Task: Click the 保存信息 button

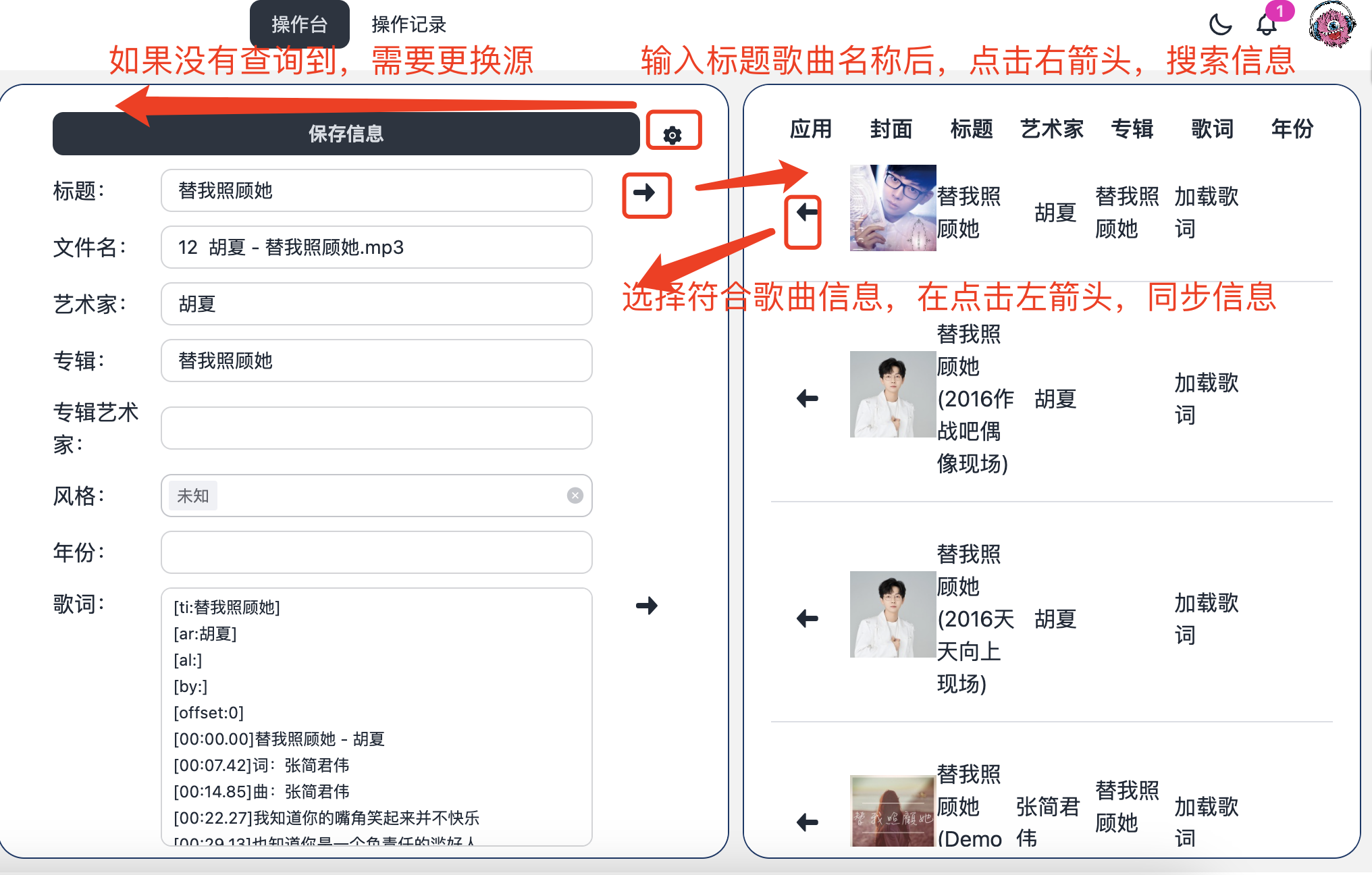Action: 346,134
